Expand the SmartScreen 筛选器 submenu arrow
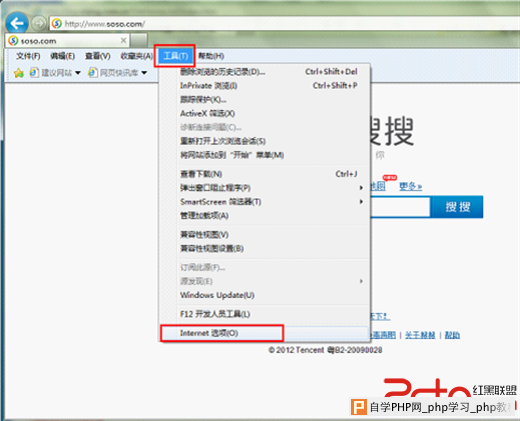Viewport: 520px width, 421px height. coord(361,202)
